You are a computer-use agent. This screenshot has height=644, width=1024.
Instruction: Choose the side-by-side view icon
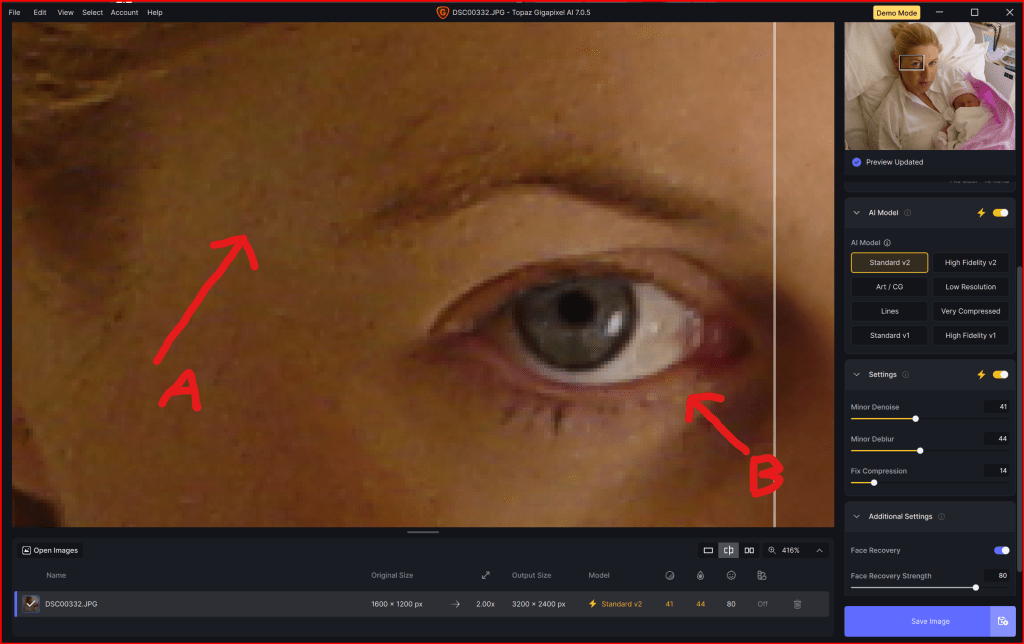tap(749, 550)
